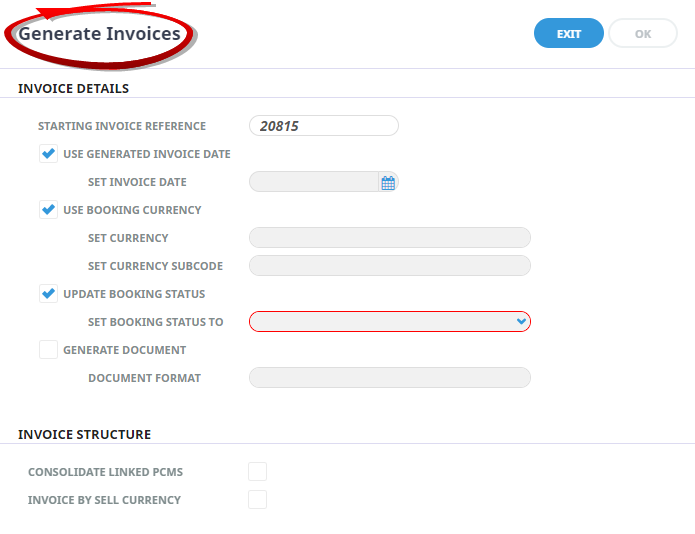Screen dimensions: 695x534
Task: Tick Consolidate Linked PCMs checkbox
Action: (258, 472)
